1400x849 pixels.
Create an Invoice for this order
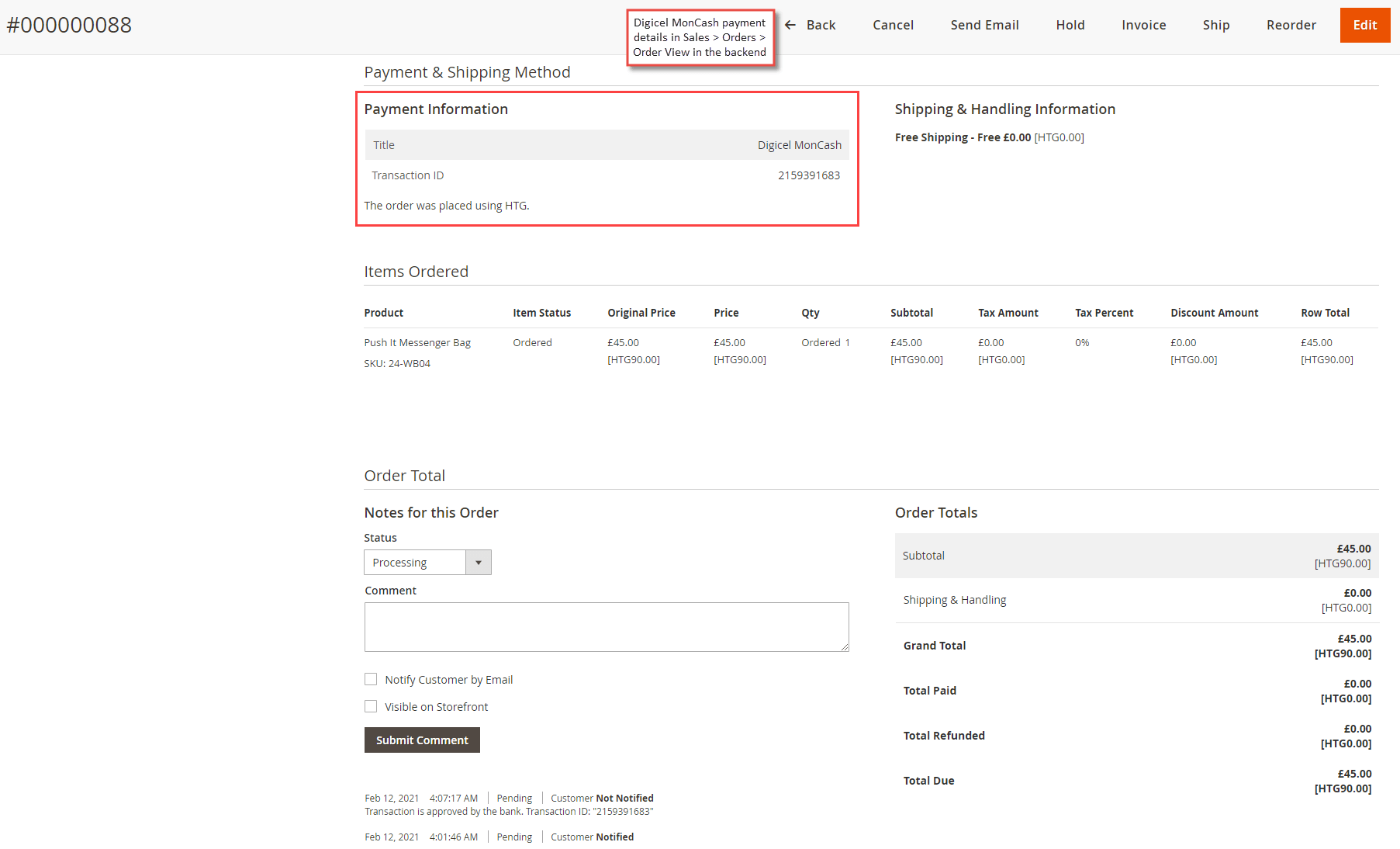[x=1143, y=24]
